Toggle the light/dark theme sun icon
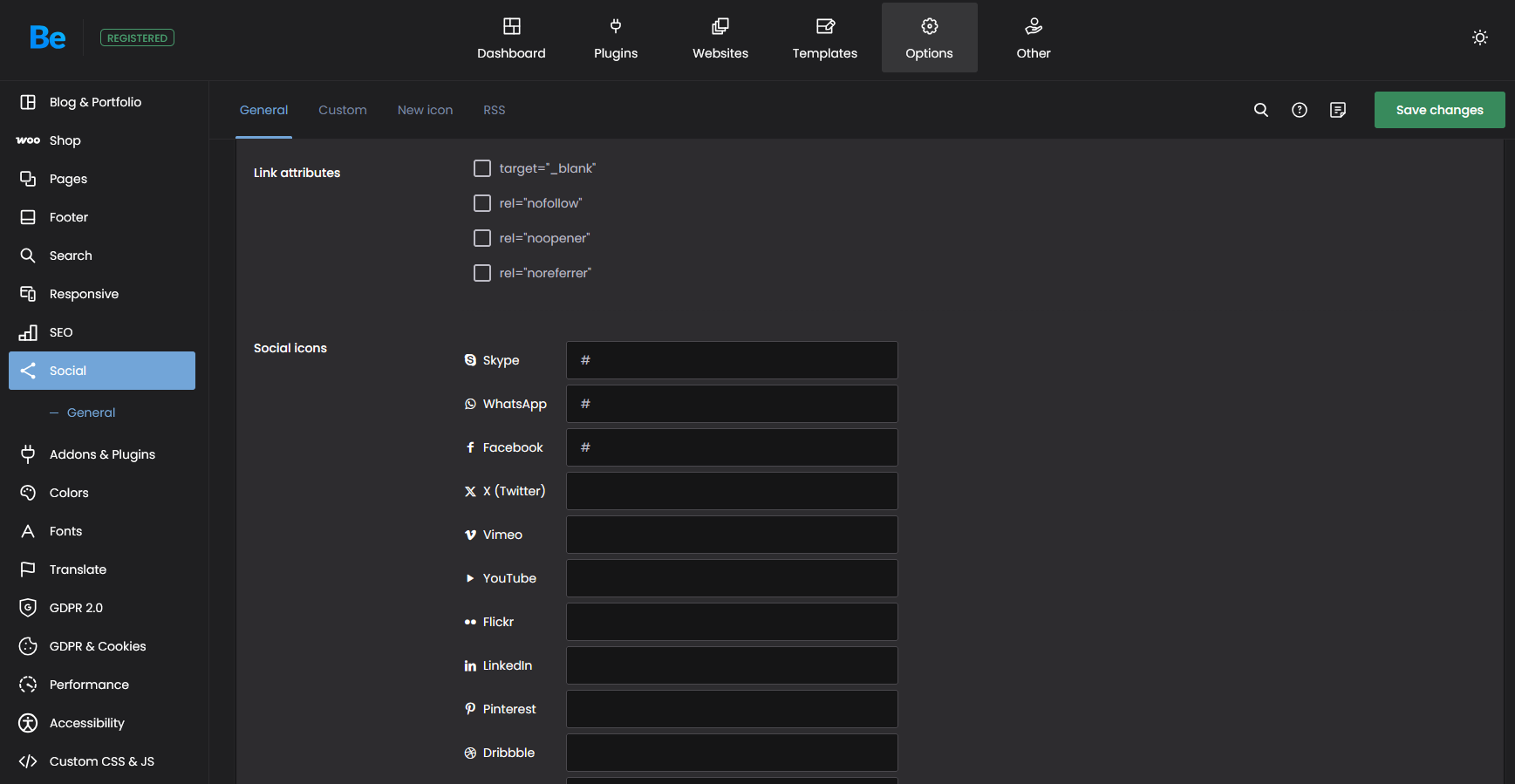This screenshot has width=1515, height=784. [1479, 37]
